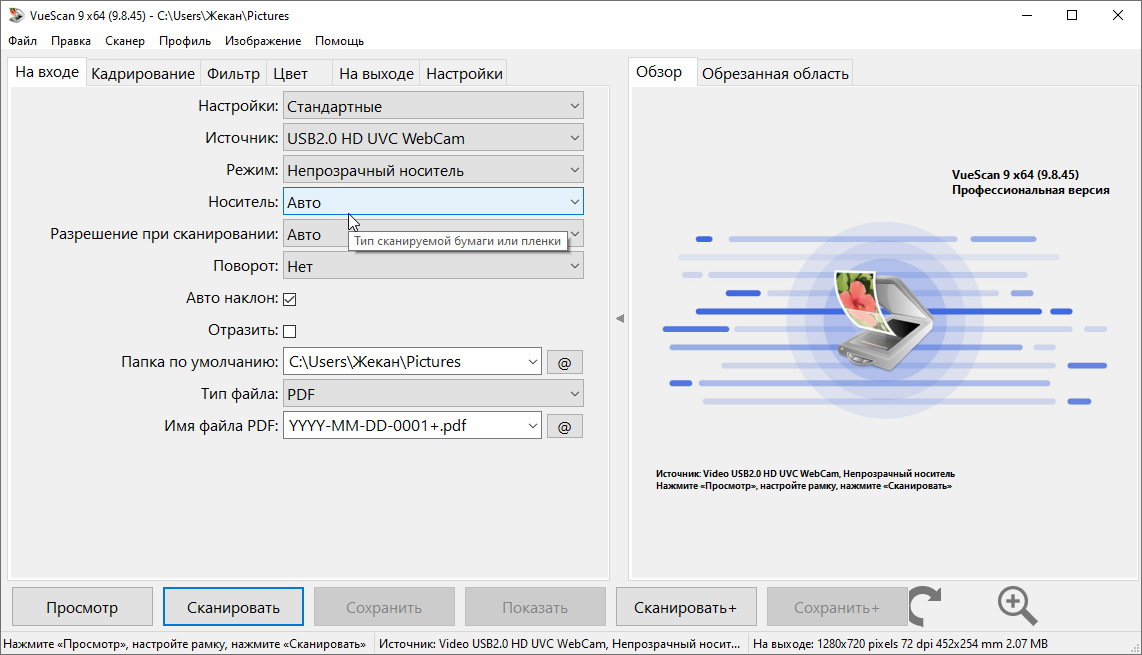
Task: Click the Источник: Video USB2.0 text in preview
Action: 805,474
